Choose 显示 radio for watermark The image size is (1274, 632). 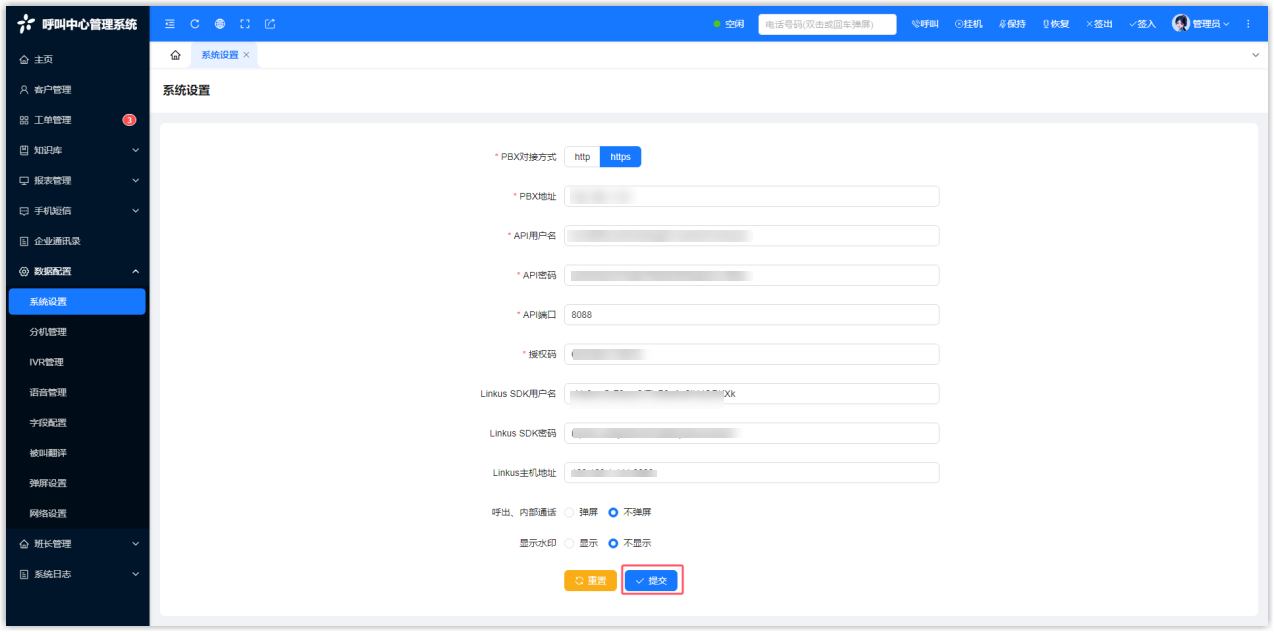tap(570, 543)
